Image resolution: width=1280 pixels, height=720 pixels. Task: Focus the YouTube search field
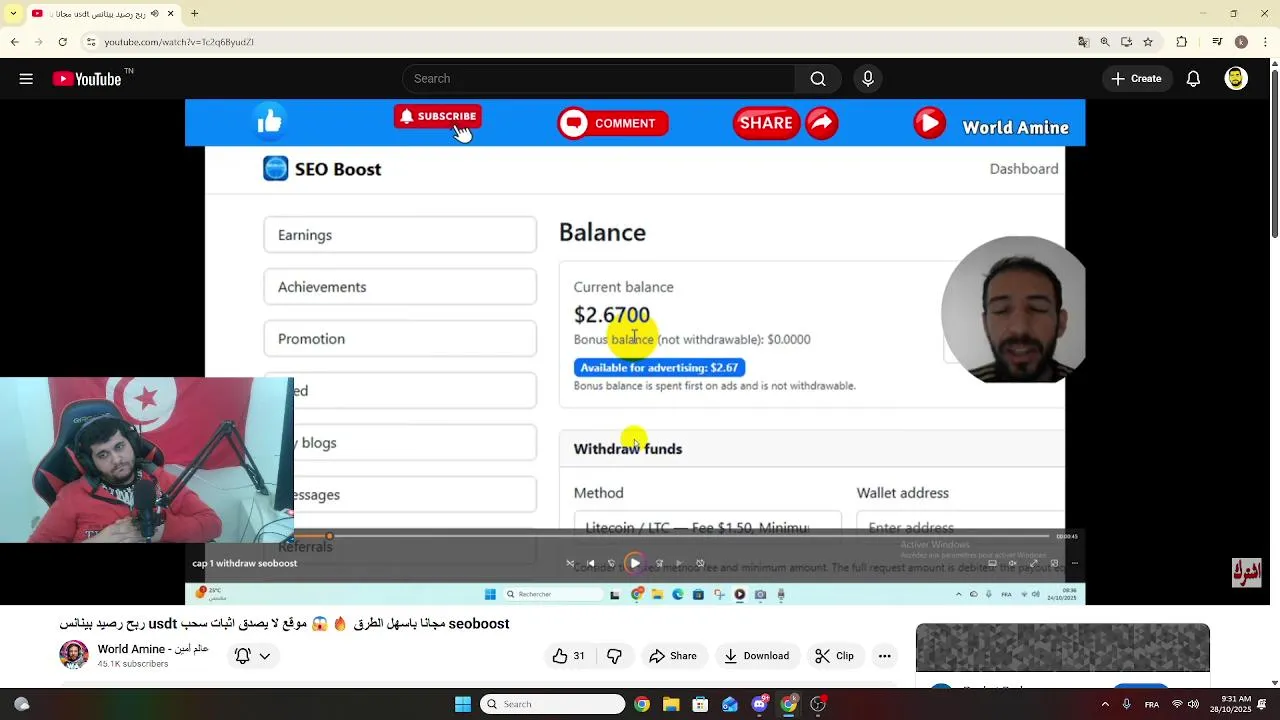(598, 79)
